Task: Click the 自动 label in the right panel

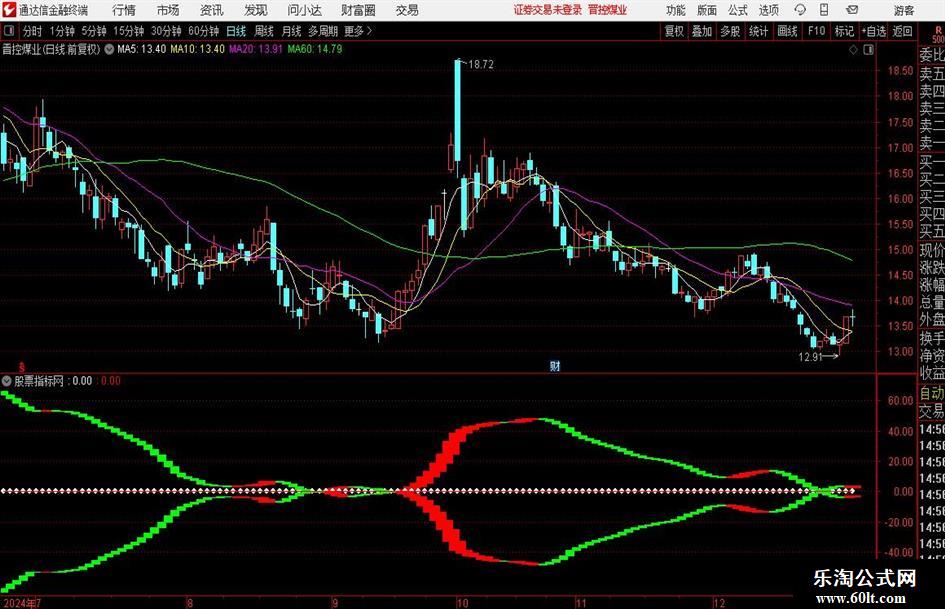Action: click(x=932, y=393)
